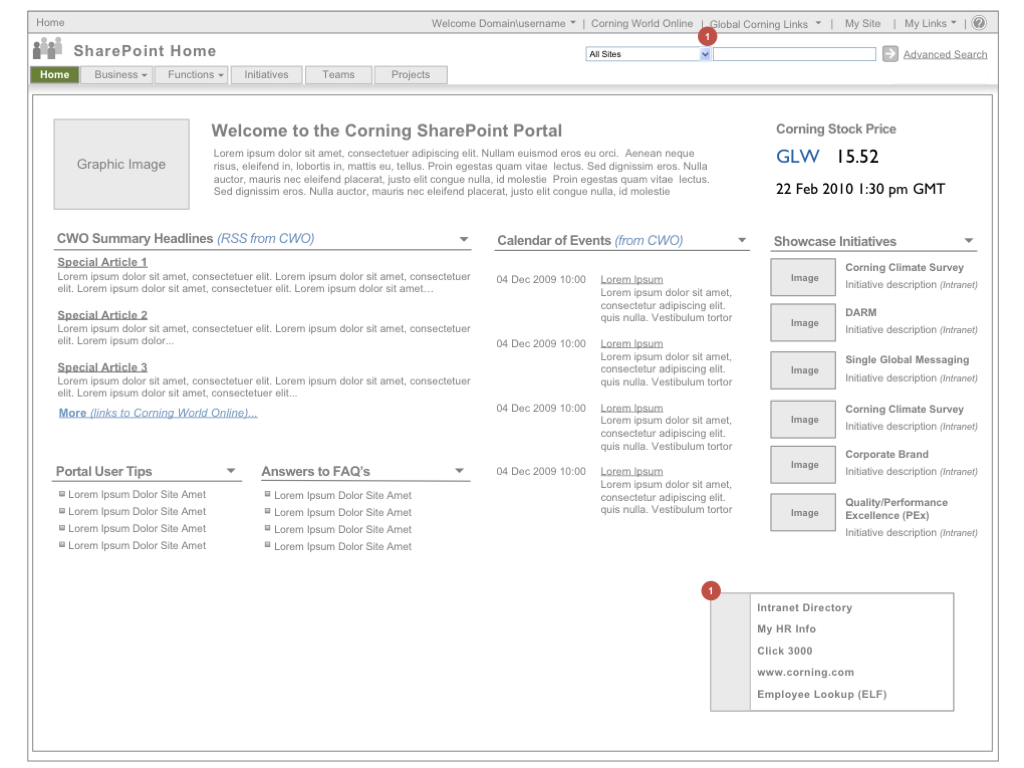Open the My Links dropdown
Image resolution: width=1024 pixels, height=768 pixels.
[x=930, y=24]
